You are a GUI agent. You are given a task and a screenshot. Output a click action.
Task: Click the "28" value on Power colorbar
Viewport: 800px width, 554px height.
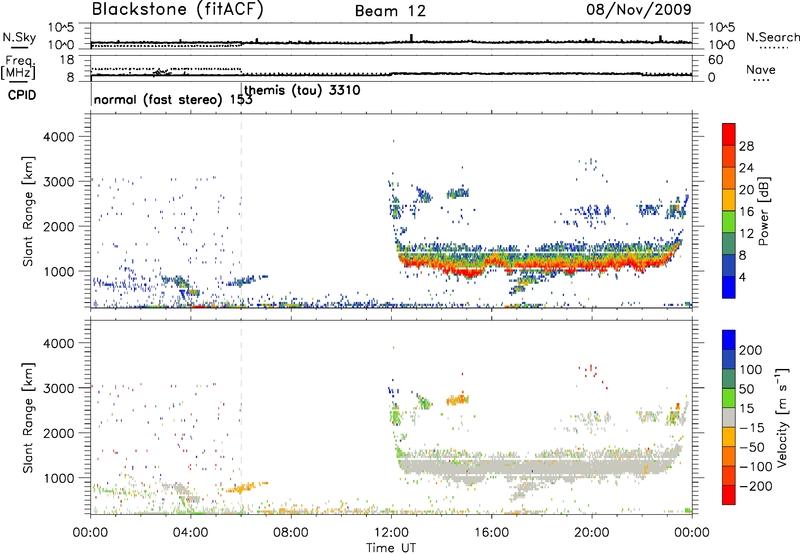746,146
